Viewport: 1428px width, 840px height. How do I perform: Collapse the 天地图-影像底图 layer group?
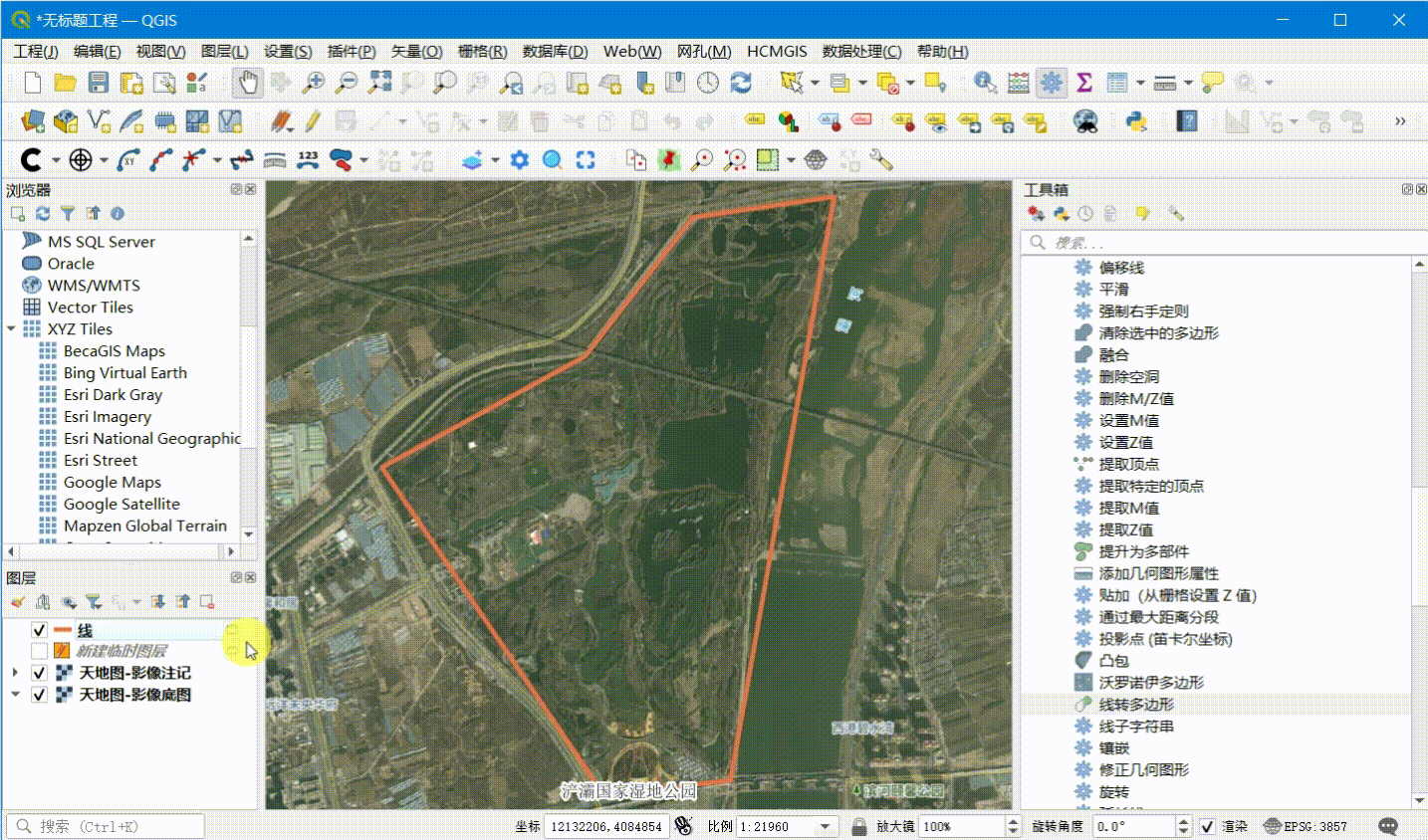[x=15, y=695]
